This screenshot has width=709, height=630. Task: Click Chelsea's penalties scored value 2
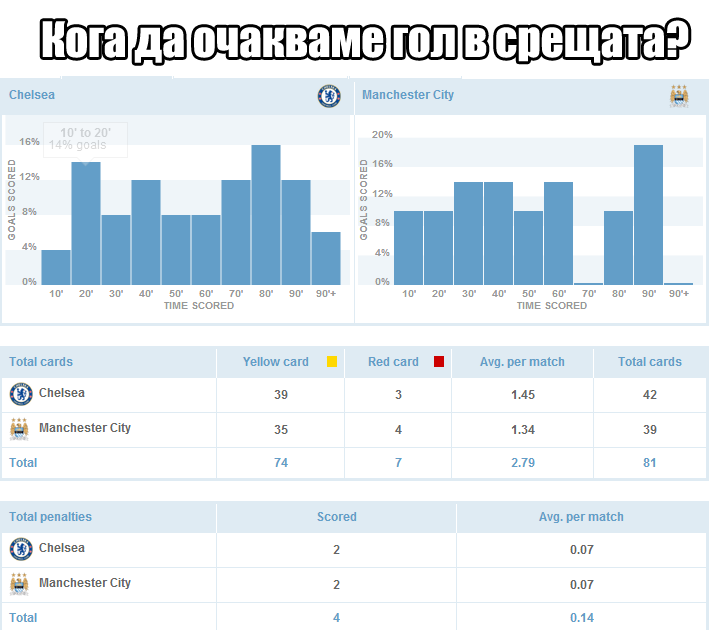[336, 549]
